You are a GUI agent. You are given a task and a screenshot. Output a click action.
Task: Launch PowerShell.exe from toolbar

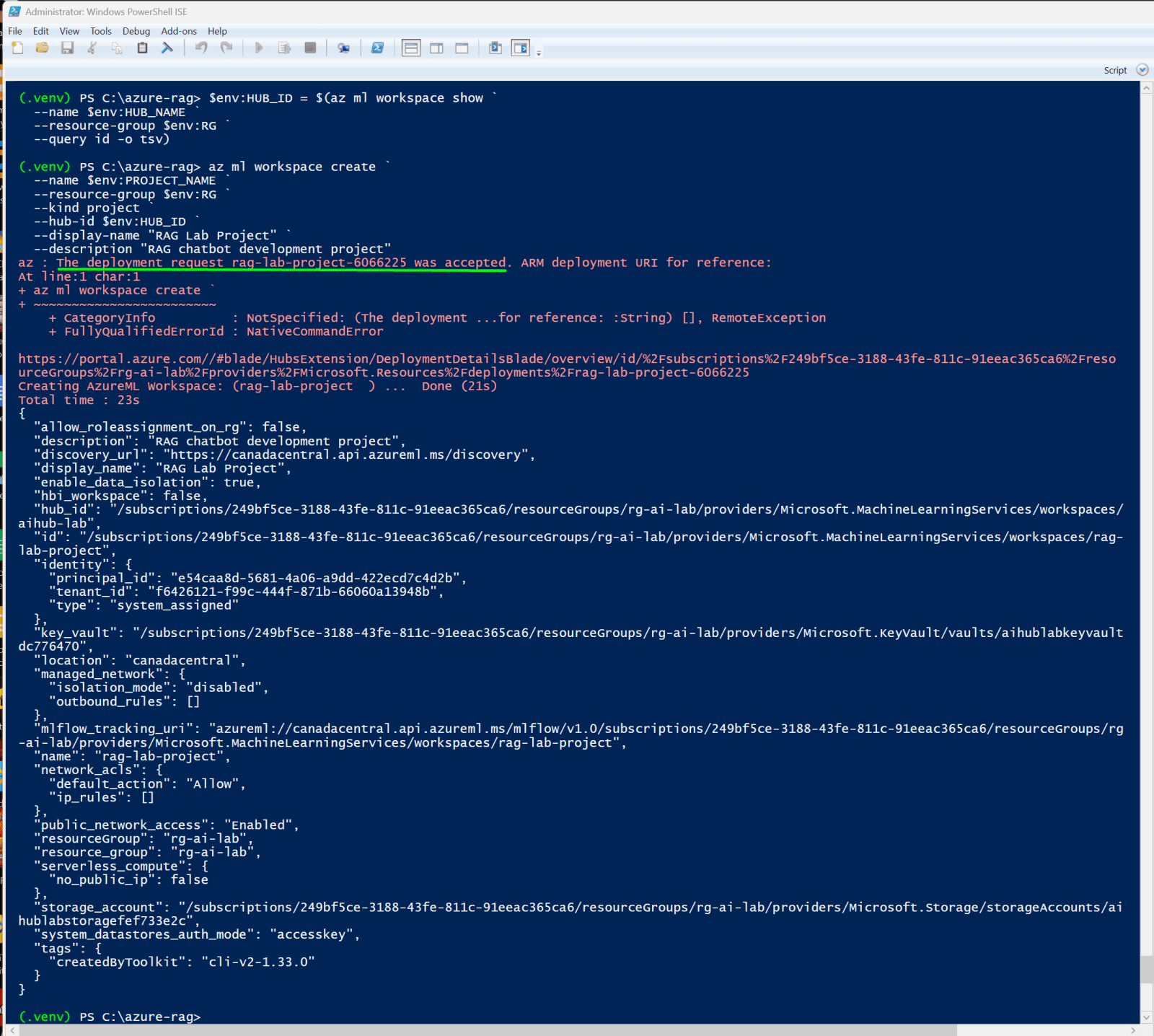[x=377, y=48]
